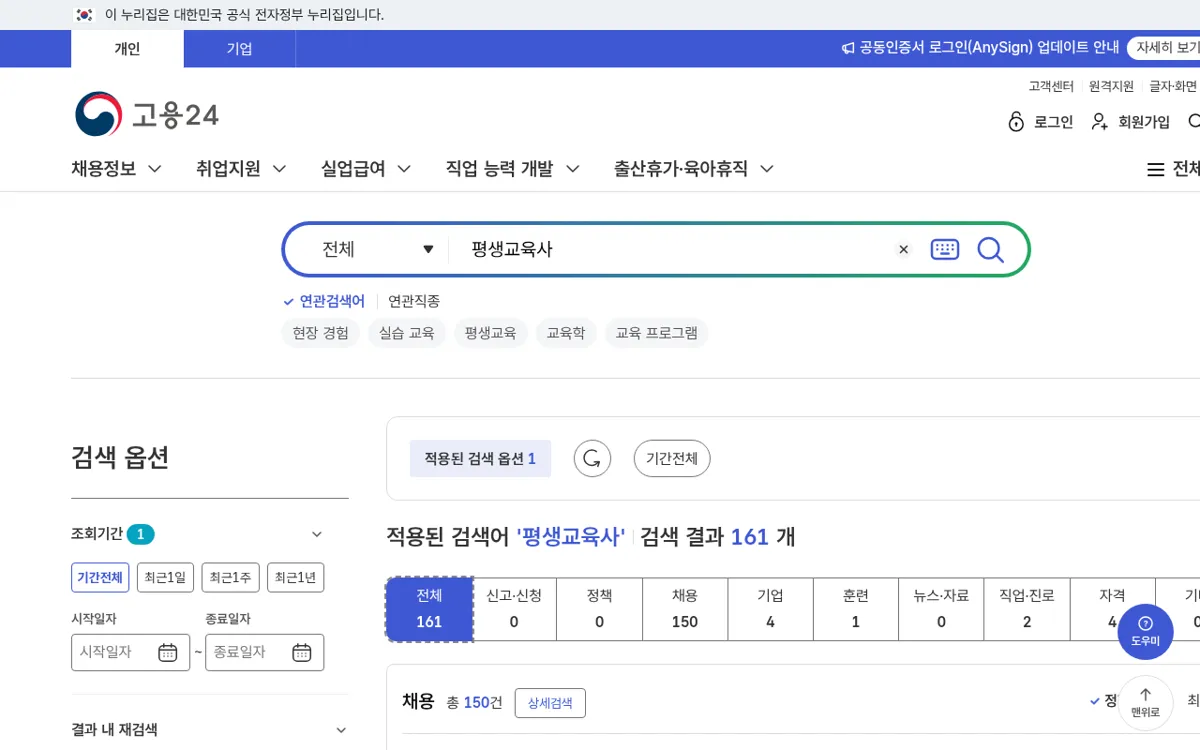The height and width of the screenshot is (750, 1200).
Task: Open the 고객센터 link
Action: pyautogui.click(x=1051, y=86)
